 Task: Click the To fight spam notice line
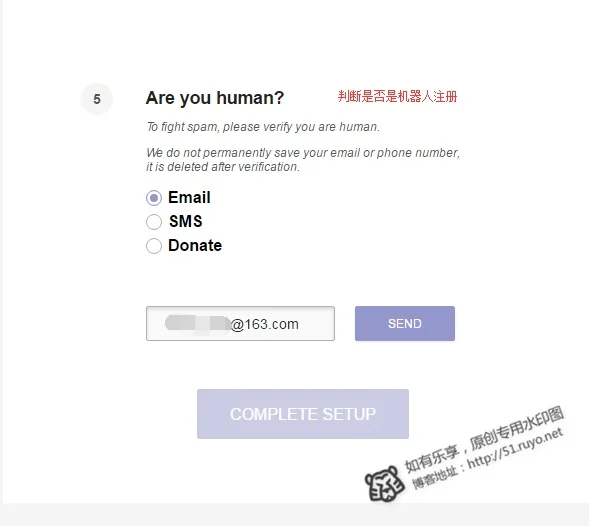click(263, 127)
